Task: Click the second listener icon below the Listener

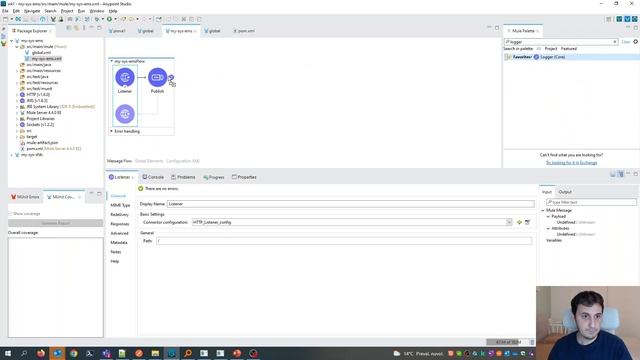Action: pos(125,114)
